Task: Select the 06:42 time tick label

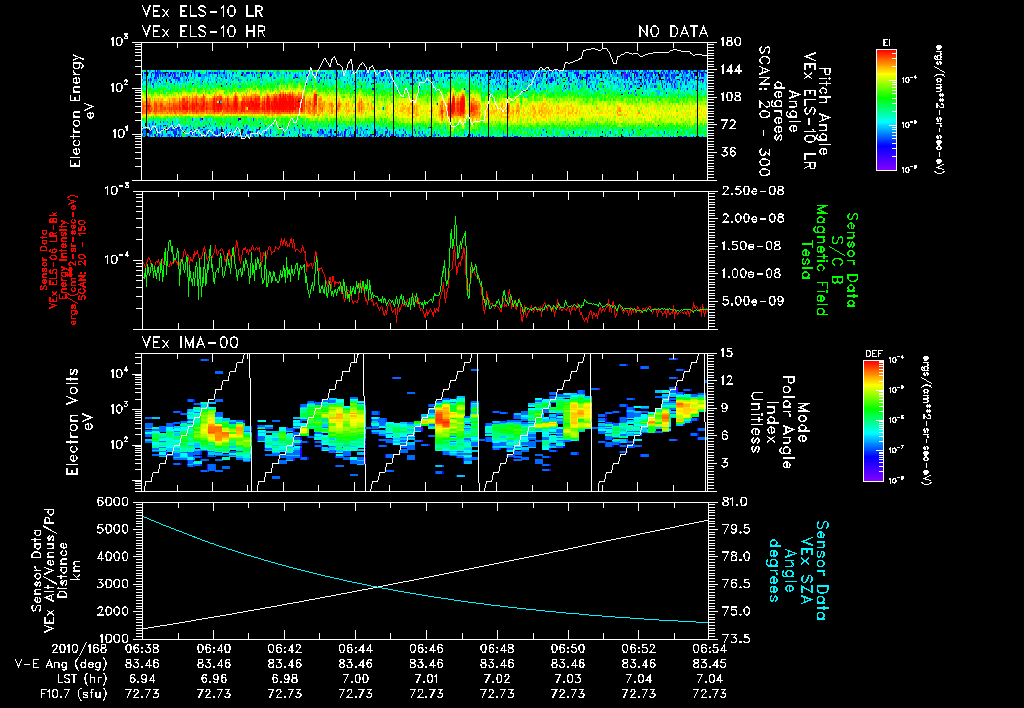Action: (x=284, y=651)
